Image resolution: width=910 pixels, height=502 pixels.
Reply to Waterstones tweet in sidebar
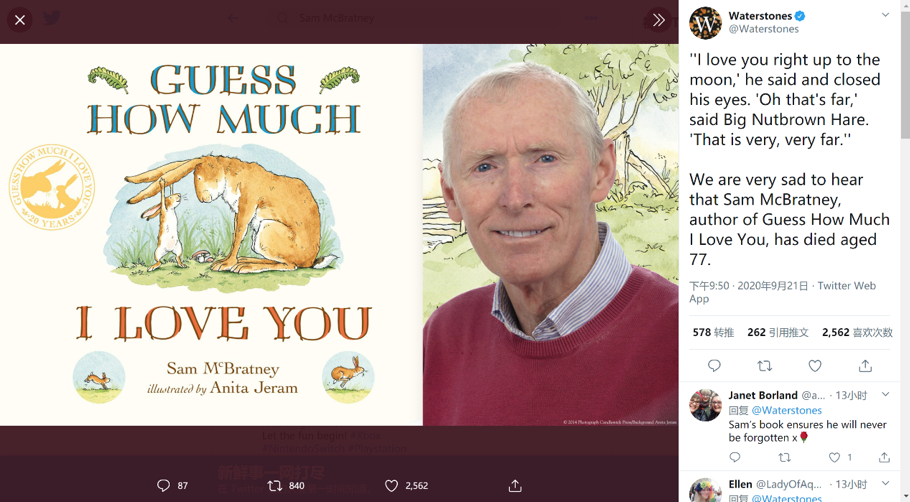coord(714,366)
